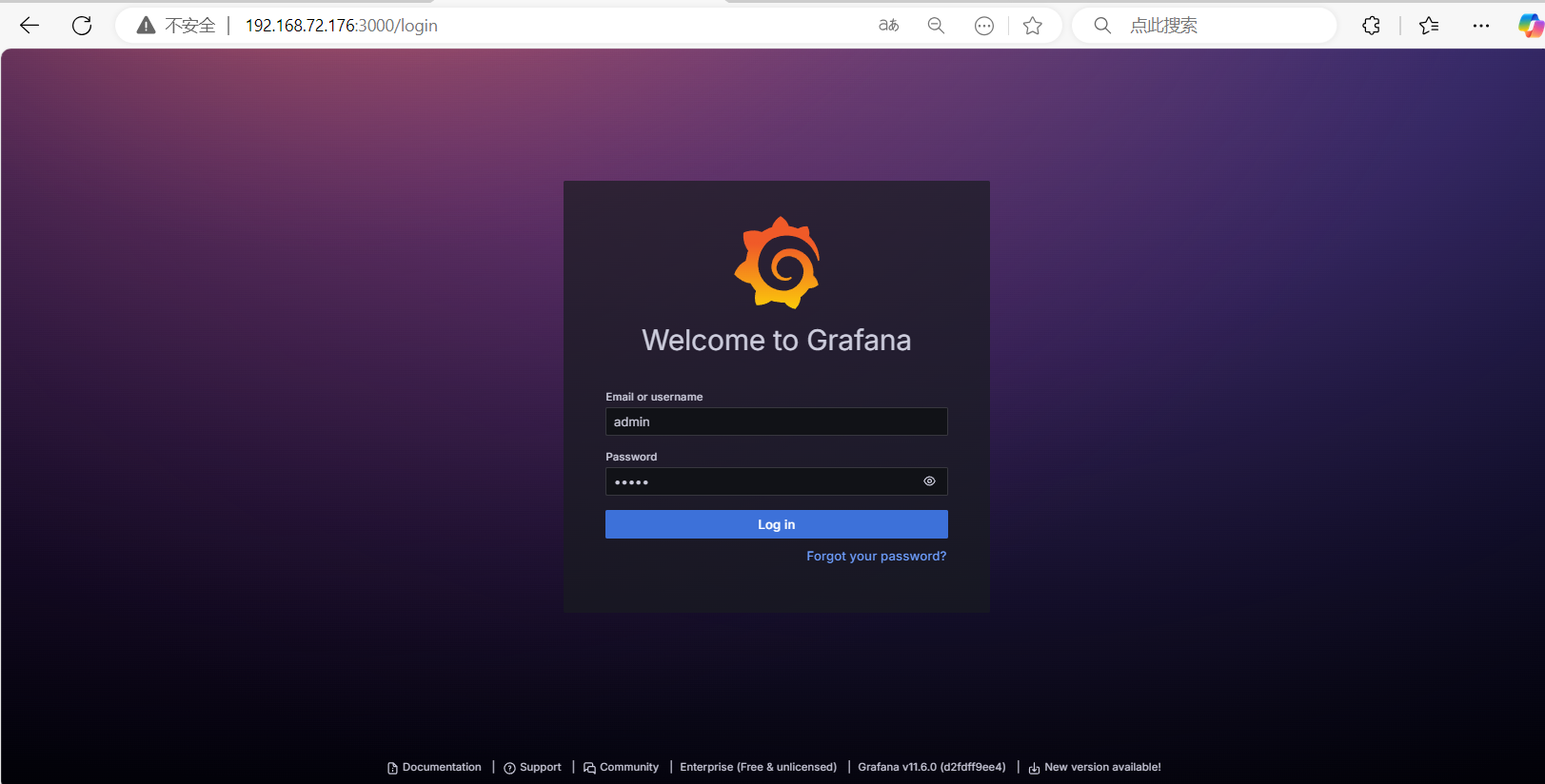Open the circled three-dots icon in address bar

tap(984, 26)
